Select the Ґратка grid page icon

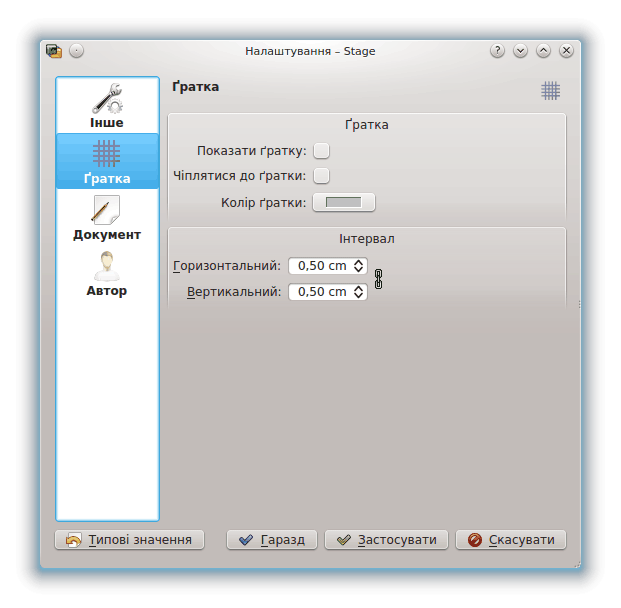pyautogui.click(x=107, y=161)
